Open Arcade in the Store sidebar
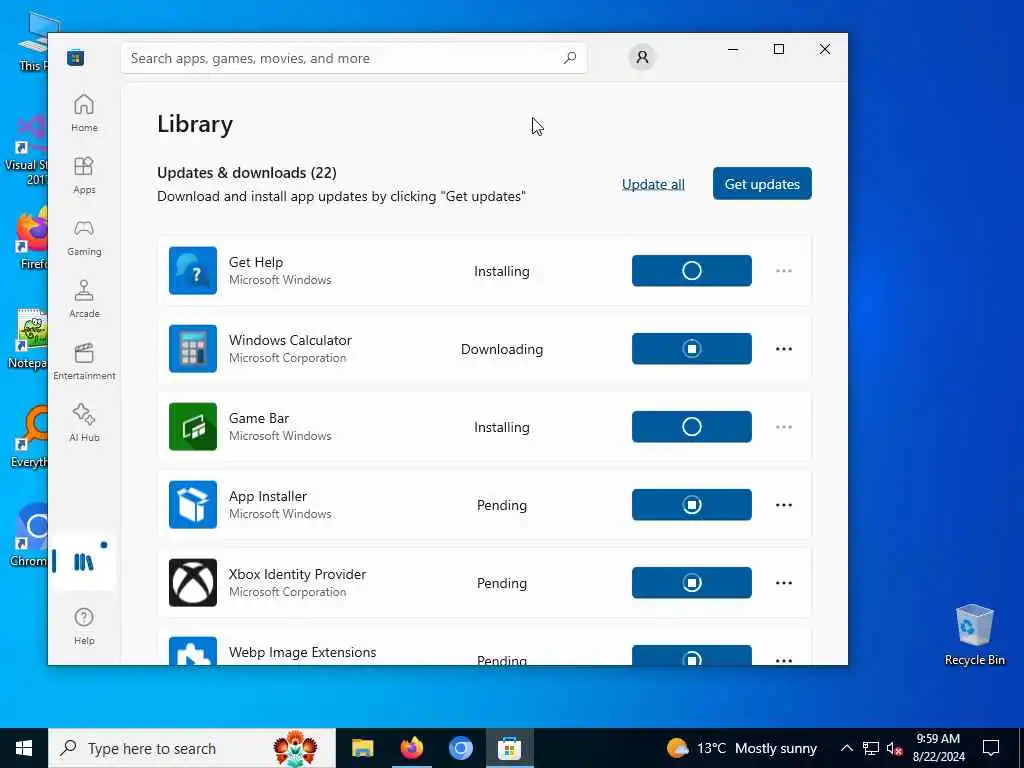 tap(84, 300)
